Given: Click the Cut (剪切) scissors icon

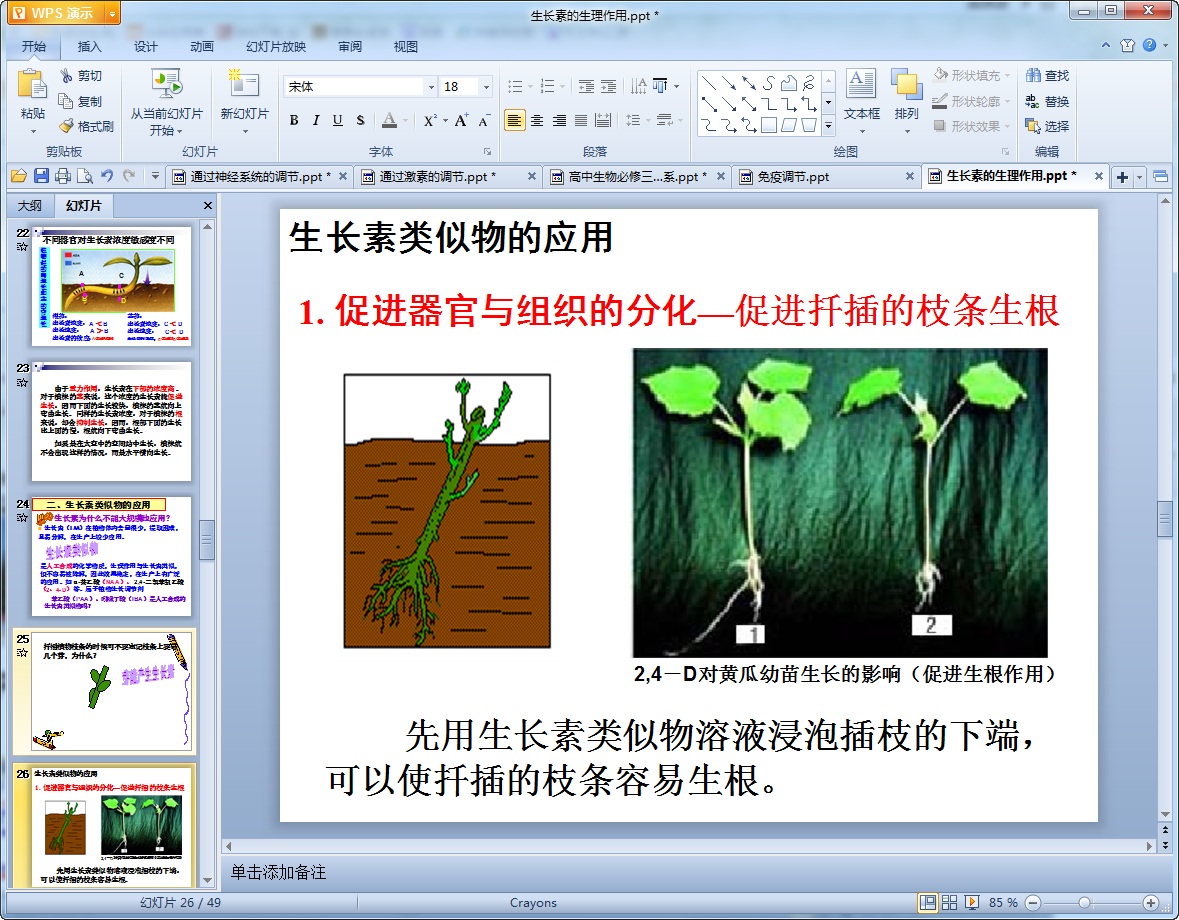Looking at the screenshot, I should (x=67, y=75).
